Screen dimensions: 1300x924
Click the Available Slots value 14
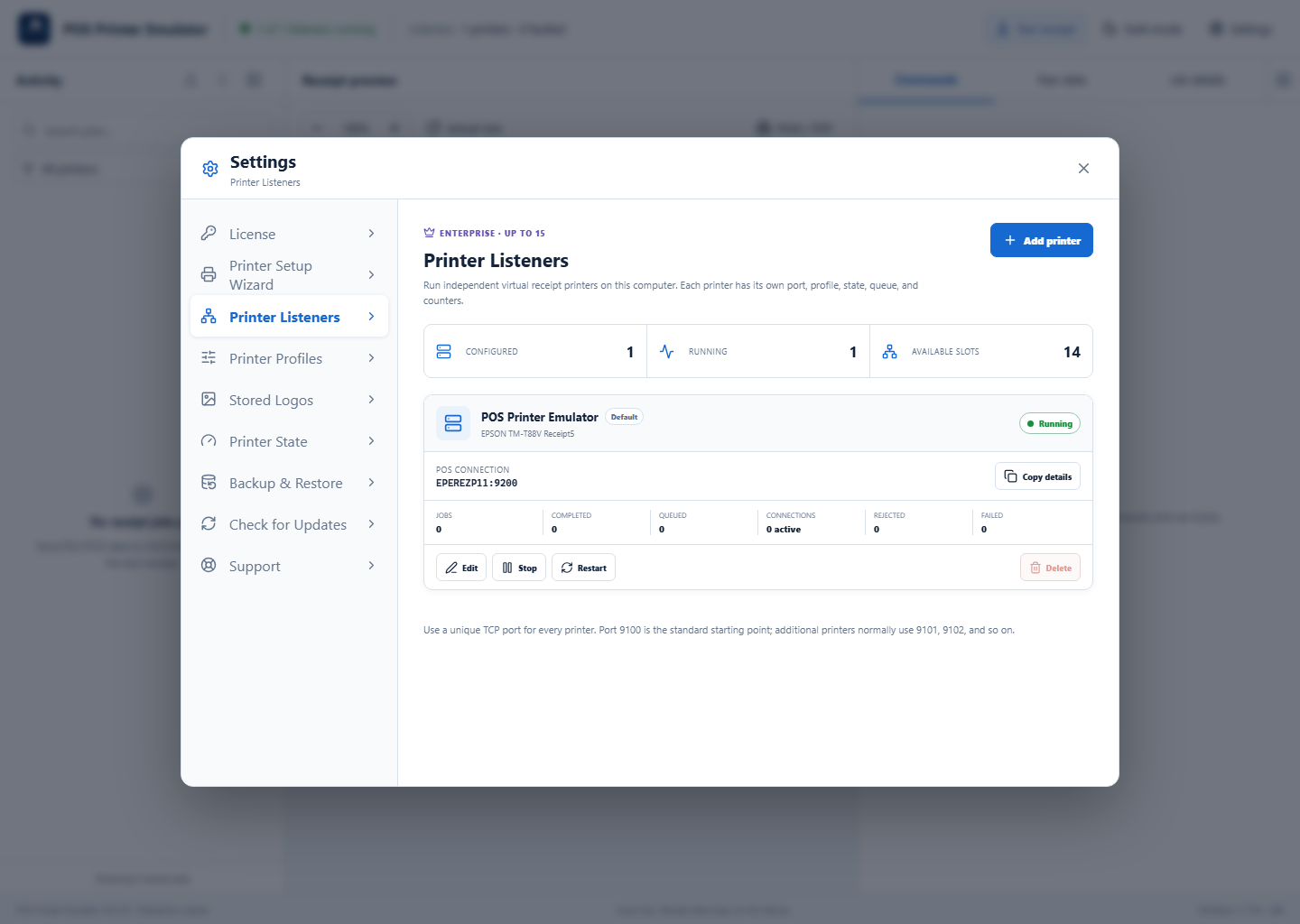tap(1072, 352)
